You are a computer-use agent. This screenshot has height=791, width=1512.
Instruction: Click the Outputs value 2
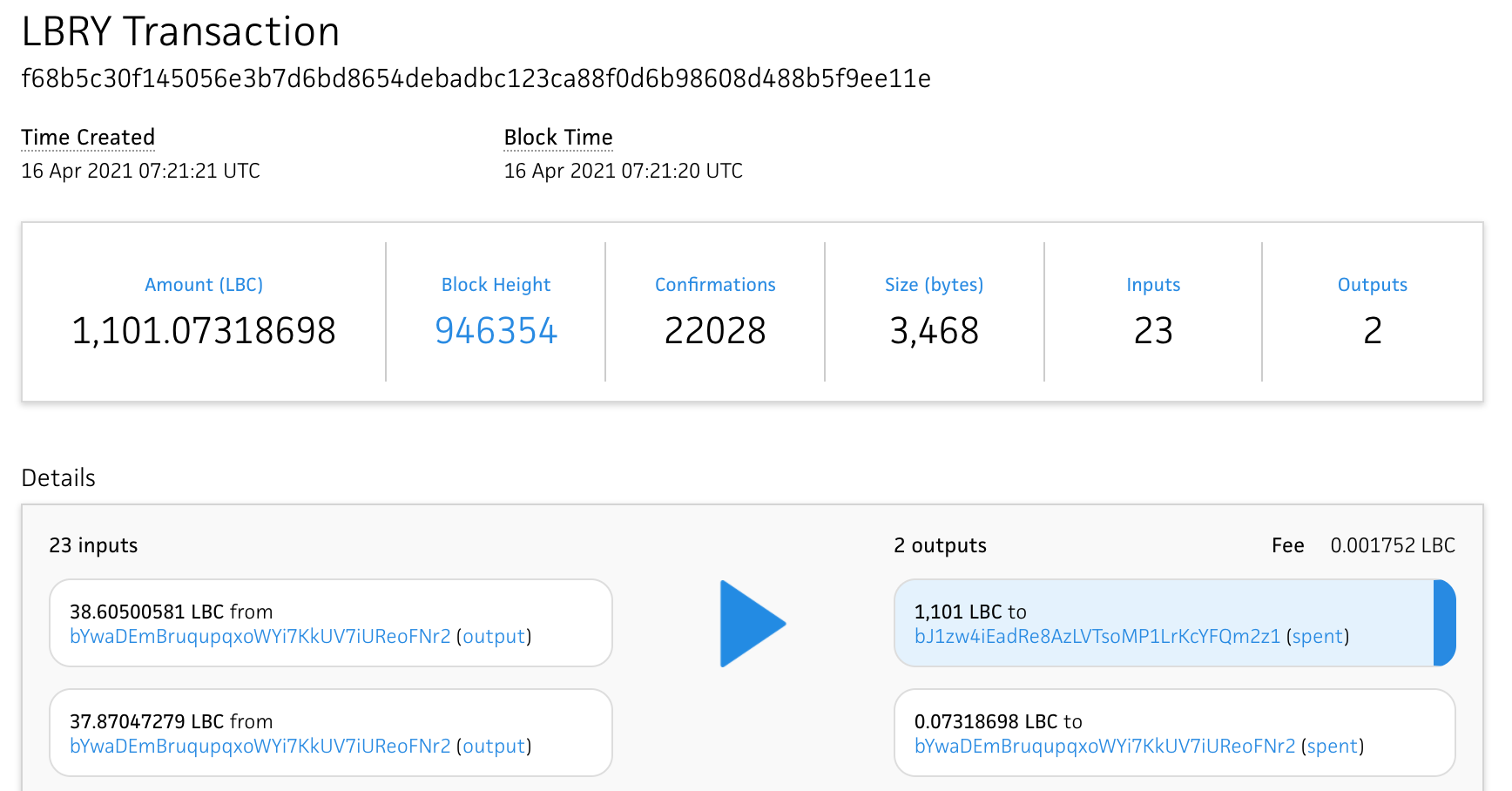[x=1373, y=331]
